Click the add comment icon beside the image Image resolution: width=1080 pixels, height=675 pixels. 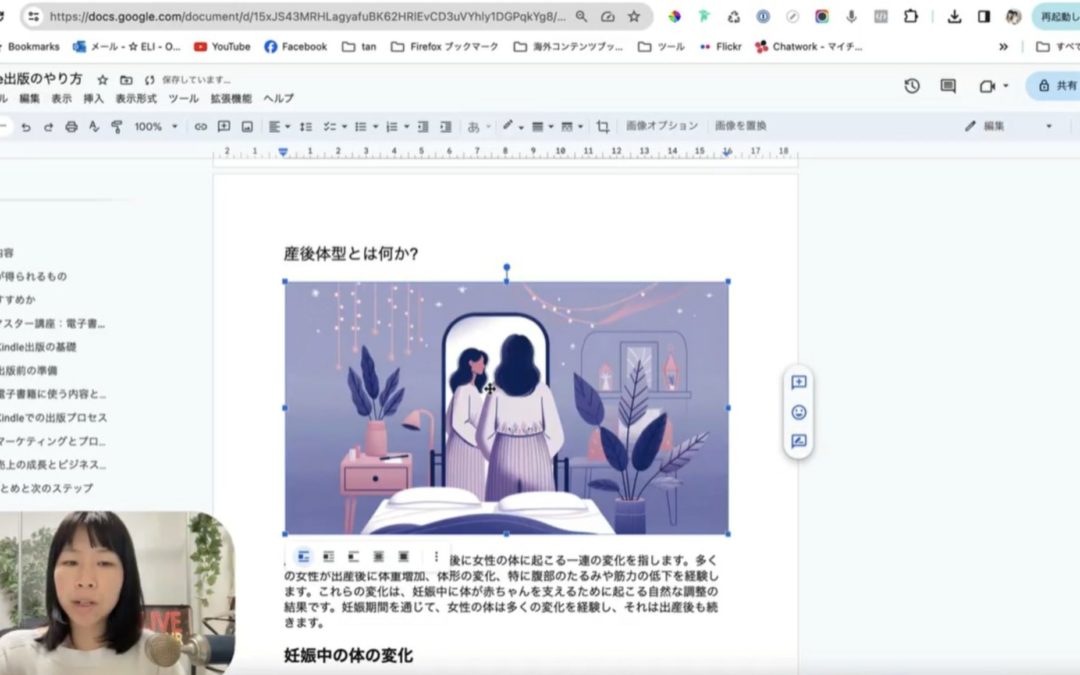(797, 381)
